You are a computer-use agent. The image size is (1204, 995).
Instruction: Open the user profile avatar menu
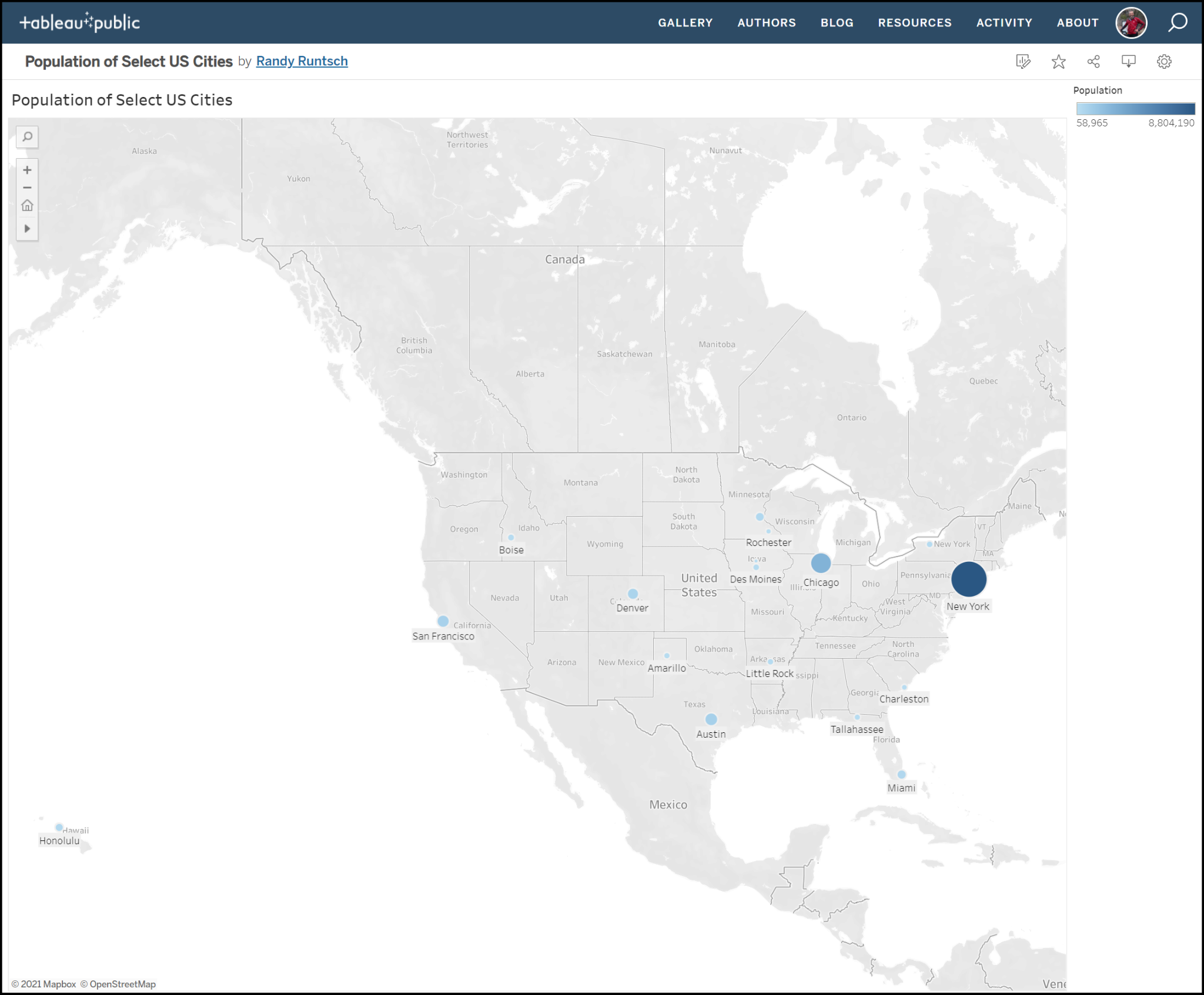tap(1131, 23)
